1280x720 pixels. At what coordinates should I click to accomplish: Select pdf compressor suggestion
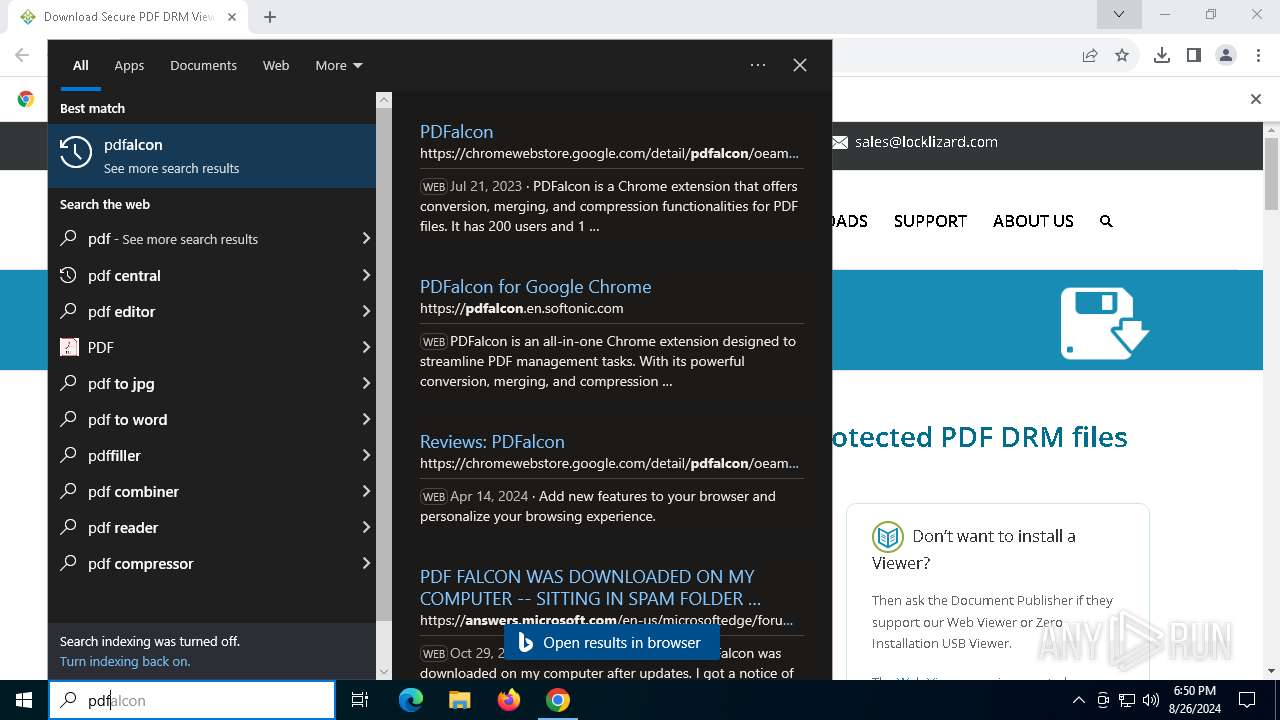212,563
